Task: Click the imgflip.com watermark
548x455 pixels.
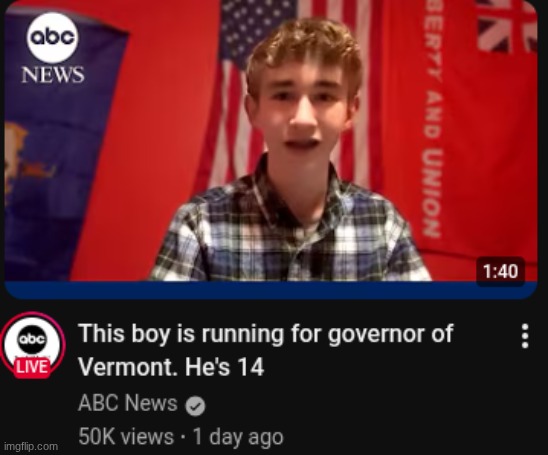Action: point(31,446)
